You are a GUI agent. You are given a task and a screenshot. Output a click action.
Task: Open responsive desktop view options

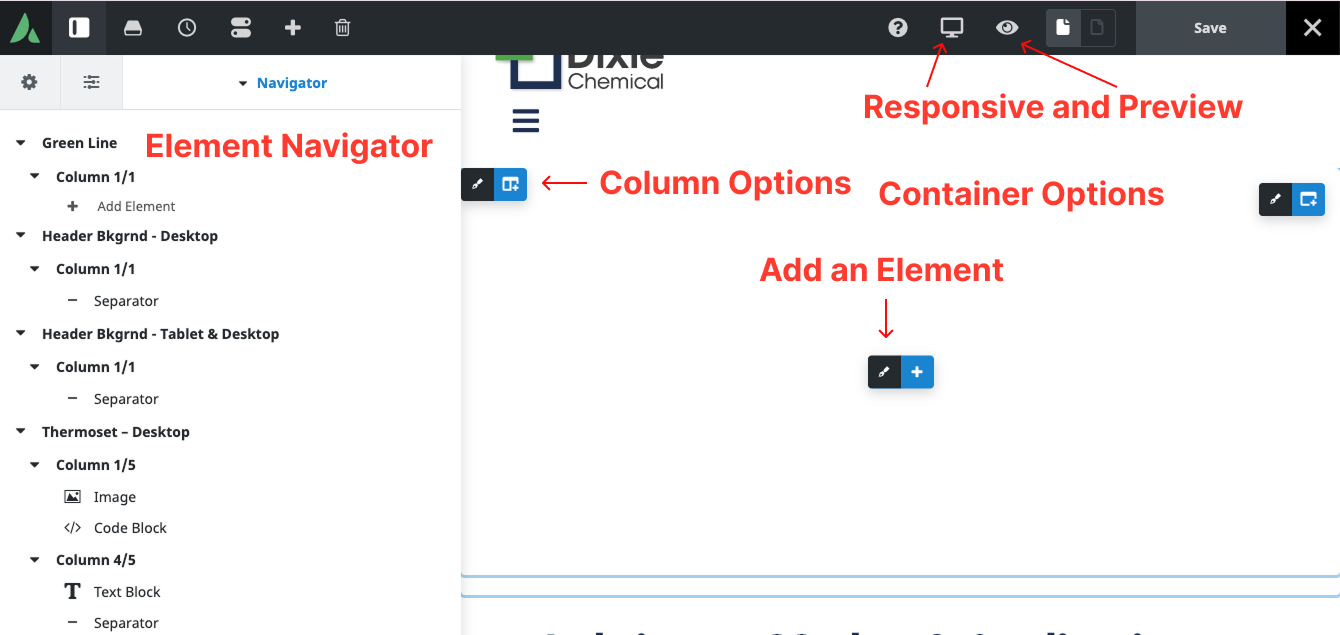(x=951, y=28)
